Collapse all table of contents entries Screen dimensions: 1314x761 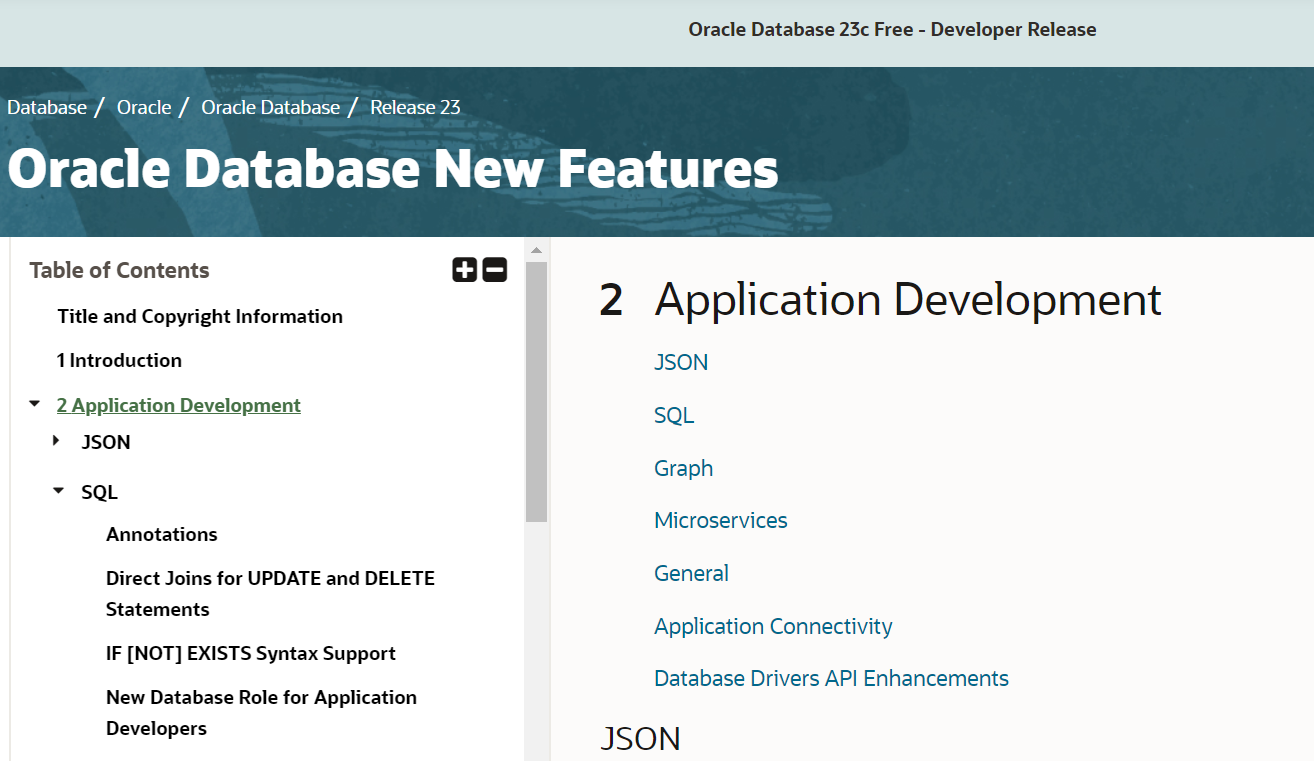495,270
